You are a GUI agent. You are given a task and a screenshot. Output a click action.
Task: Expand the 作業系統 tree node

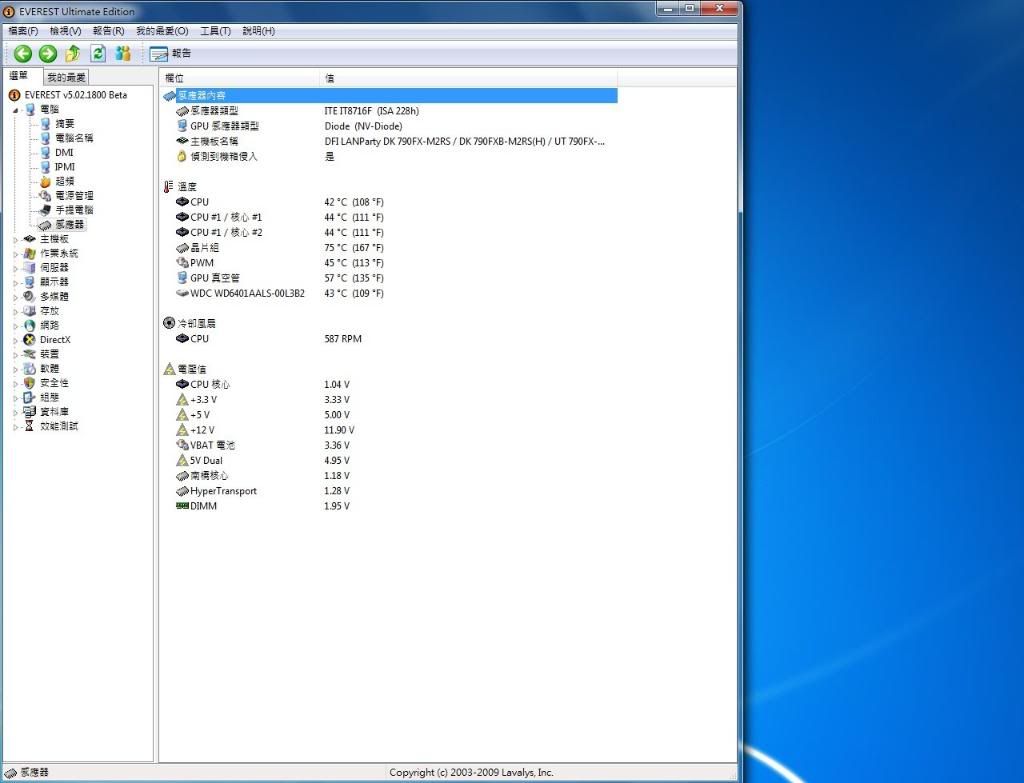click(16, 254)
